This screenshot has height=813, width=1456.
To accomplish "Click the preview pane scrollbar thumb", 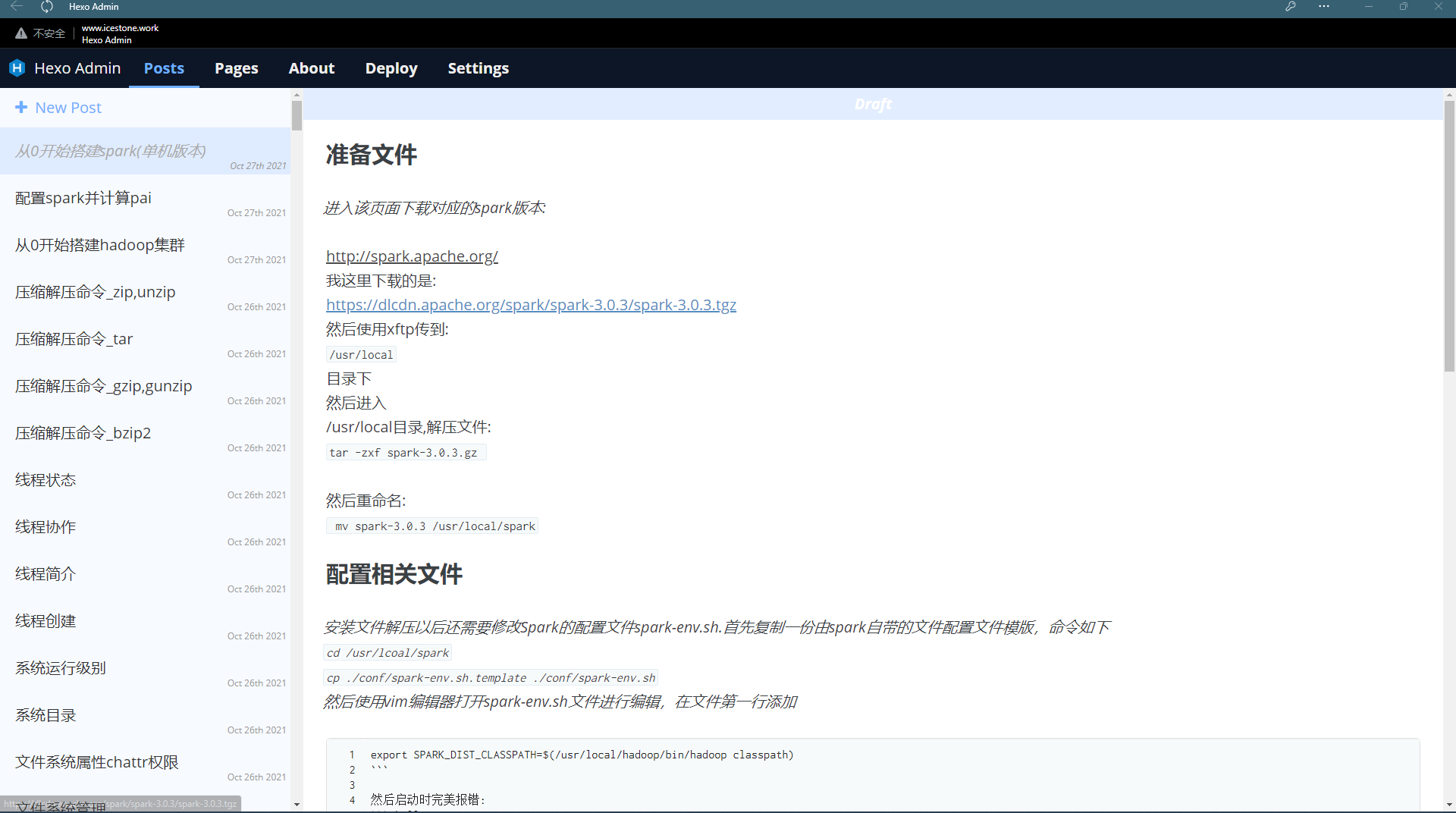I will point(1449,236).
